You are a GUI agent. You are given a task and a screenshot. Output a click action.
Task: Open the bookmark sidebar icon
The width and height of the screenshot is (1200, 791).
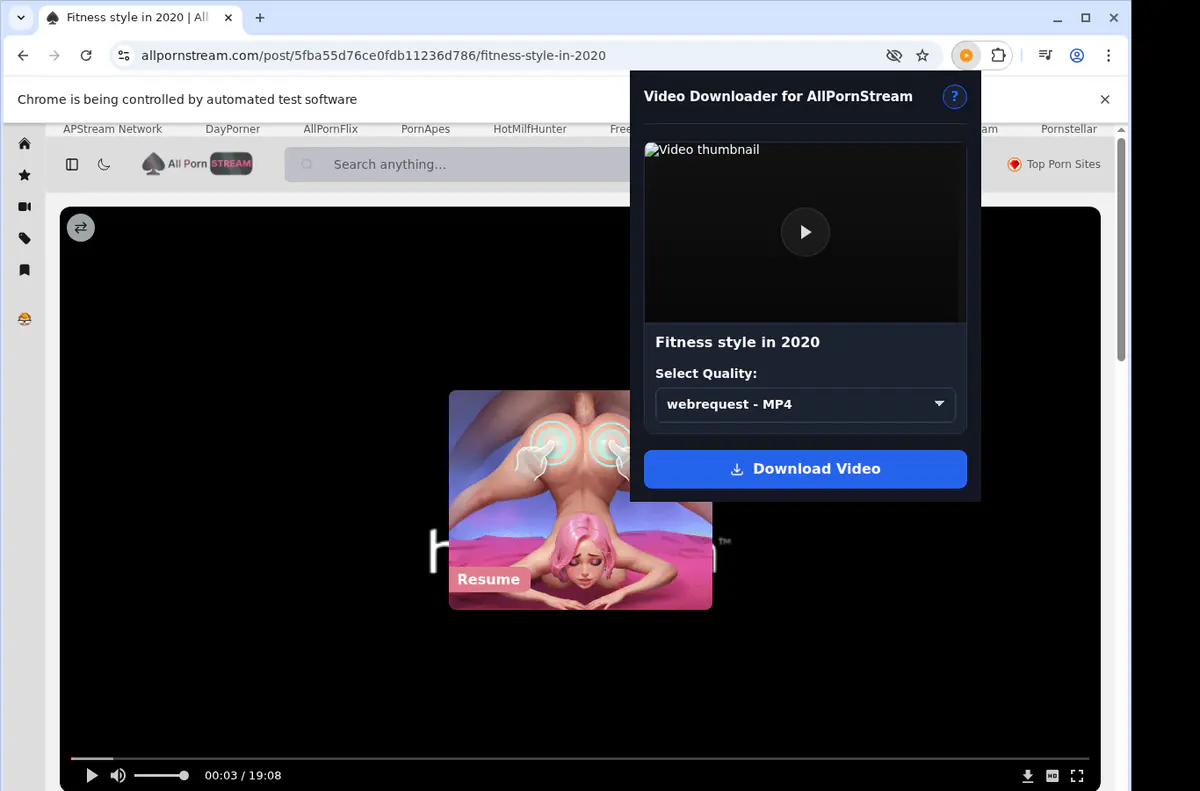(25, 270)
